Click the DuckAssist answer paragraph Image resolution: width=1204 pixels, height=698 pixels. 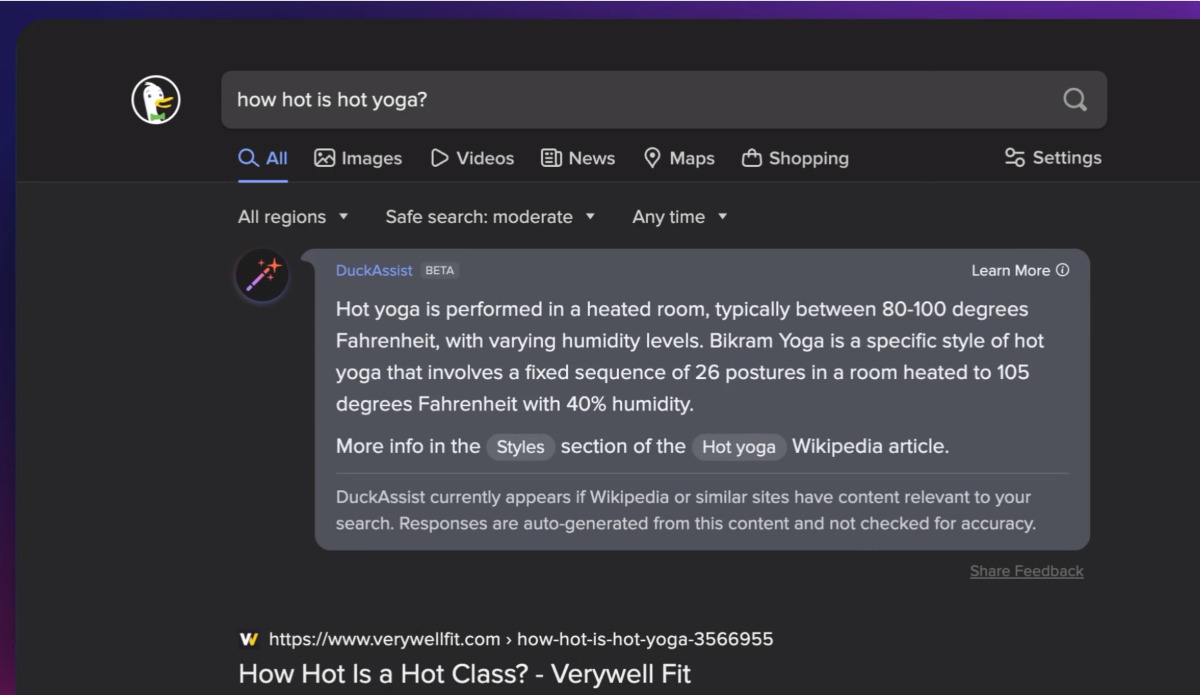click(690, 357)
